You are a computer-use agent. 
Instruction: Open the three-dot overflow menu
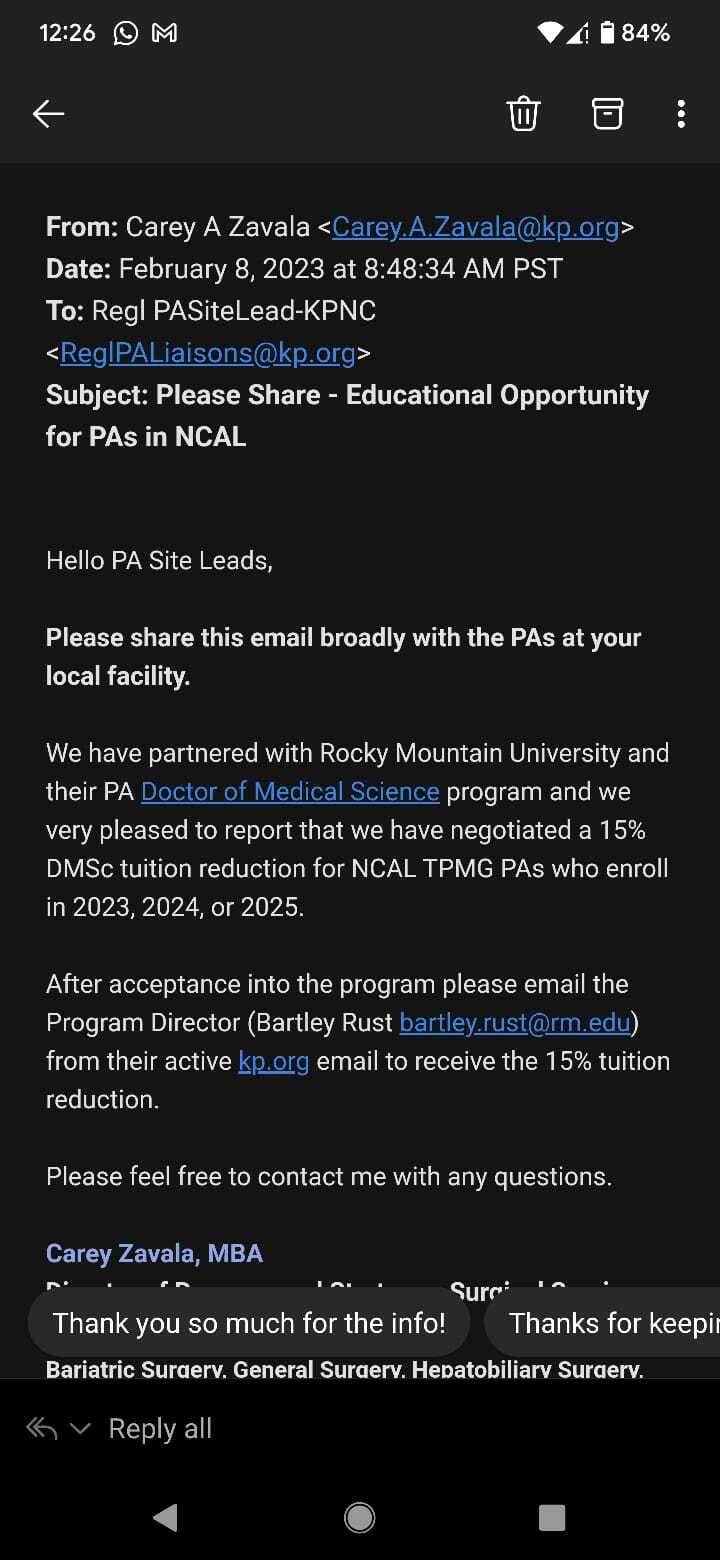coord(681,114)
